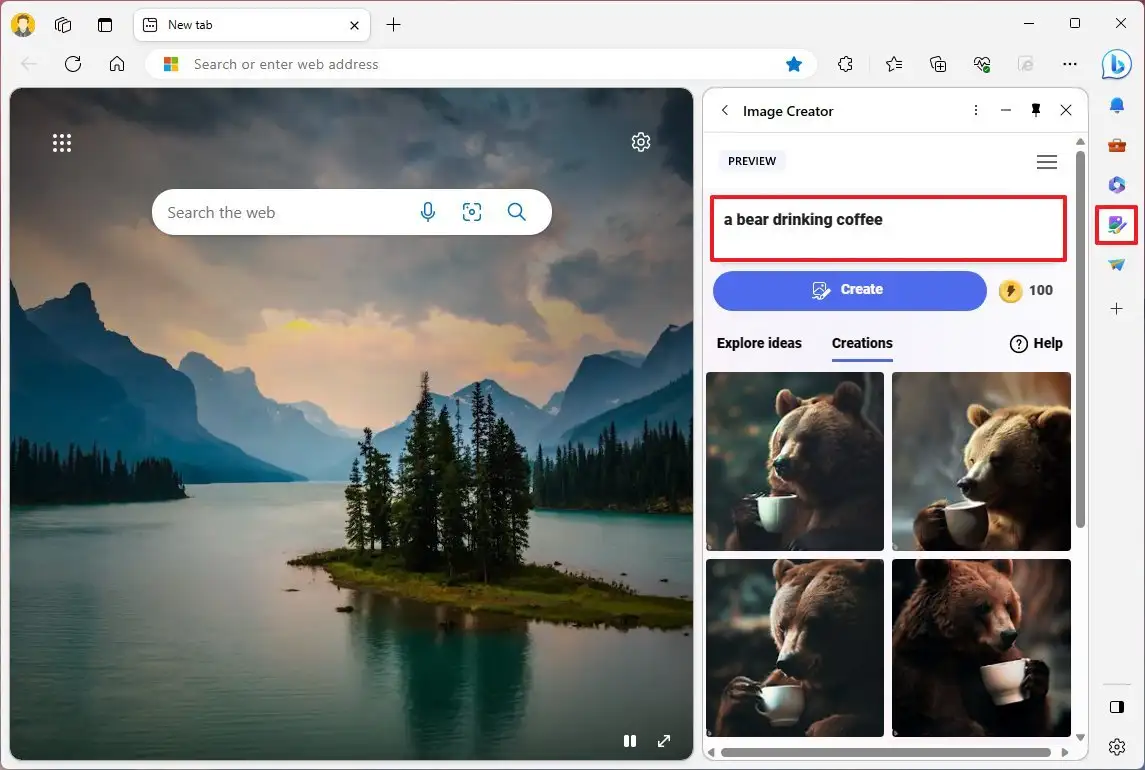The width and height of the screenshot is (1145, 770).
Task: Open Microsoft 365 sidebar panel
Action: (x=1117, y=185)
